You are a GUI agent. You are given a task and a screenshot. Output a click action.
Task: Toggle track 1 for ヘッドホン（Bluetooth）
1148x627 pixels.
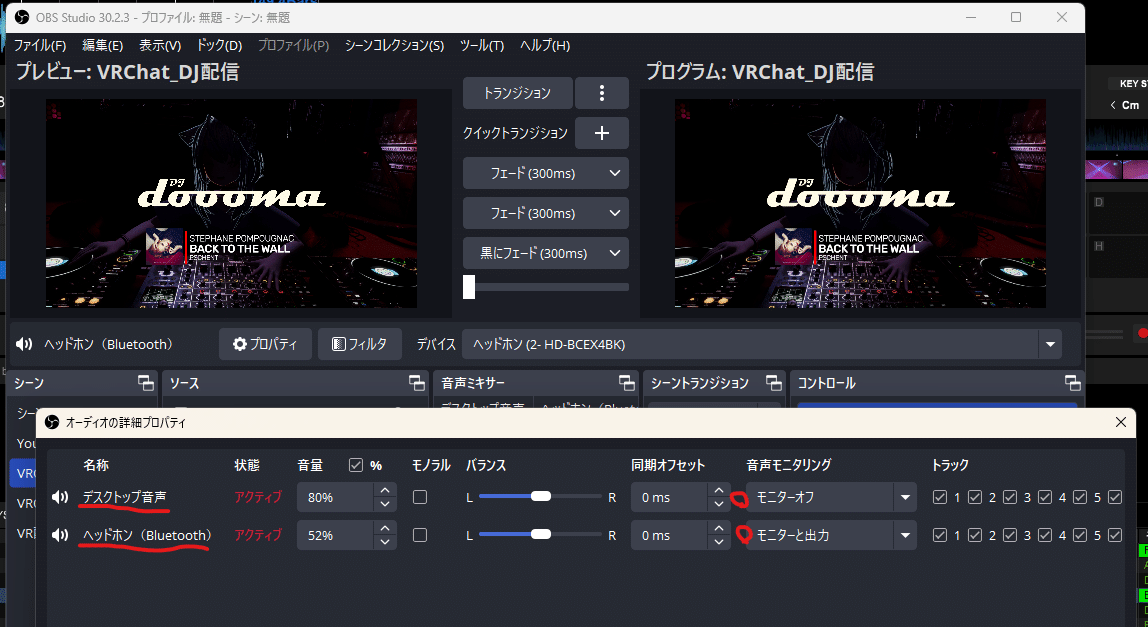coord(940,535)
